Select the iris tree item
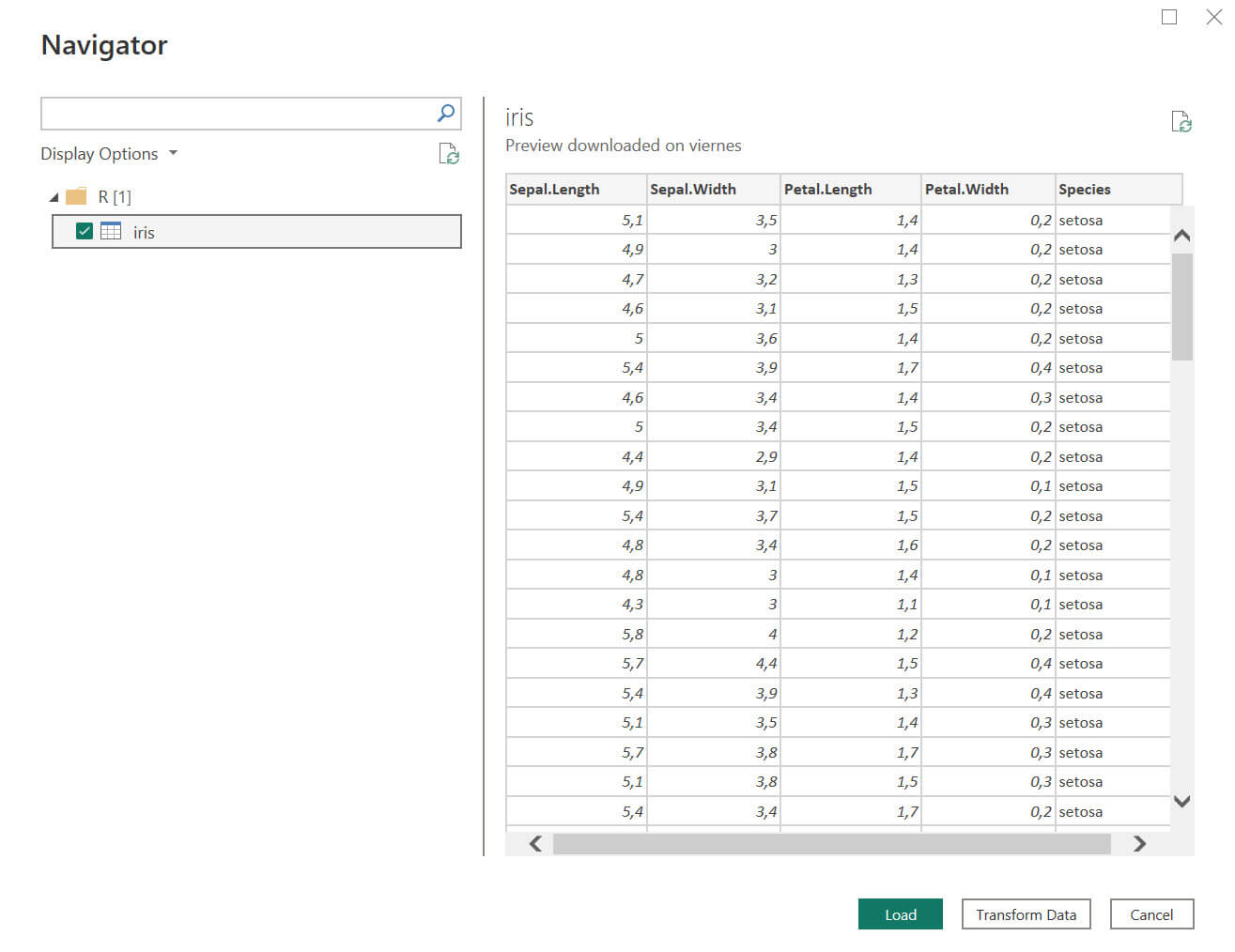Viewport: 1235px width, 952px height. click(x=144, y=233)
